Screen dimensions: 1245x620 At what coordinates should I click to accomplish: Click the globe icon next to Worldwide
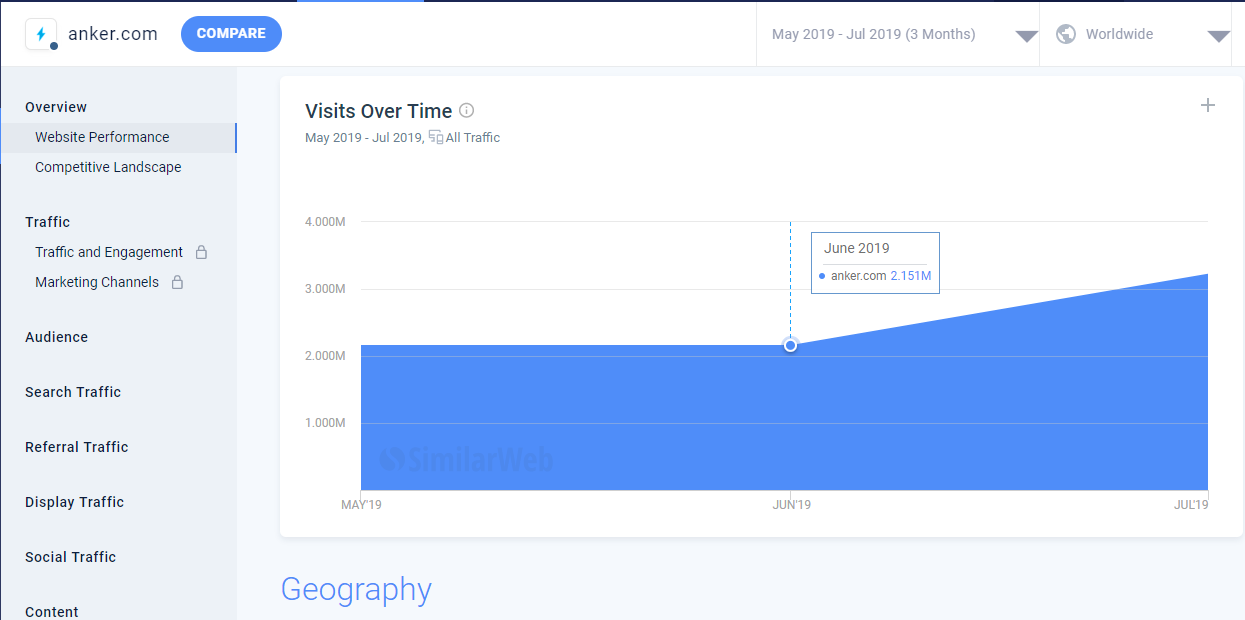click(x=1066, y=34)
